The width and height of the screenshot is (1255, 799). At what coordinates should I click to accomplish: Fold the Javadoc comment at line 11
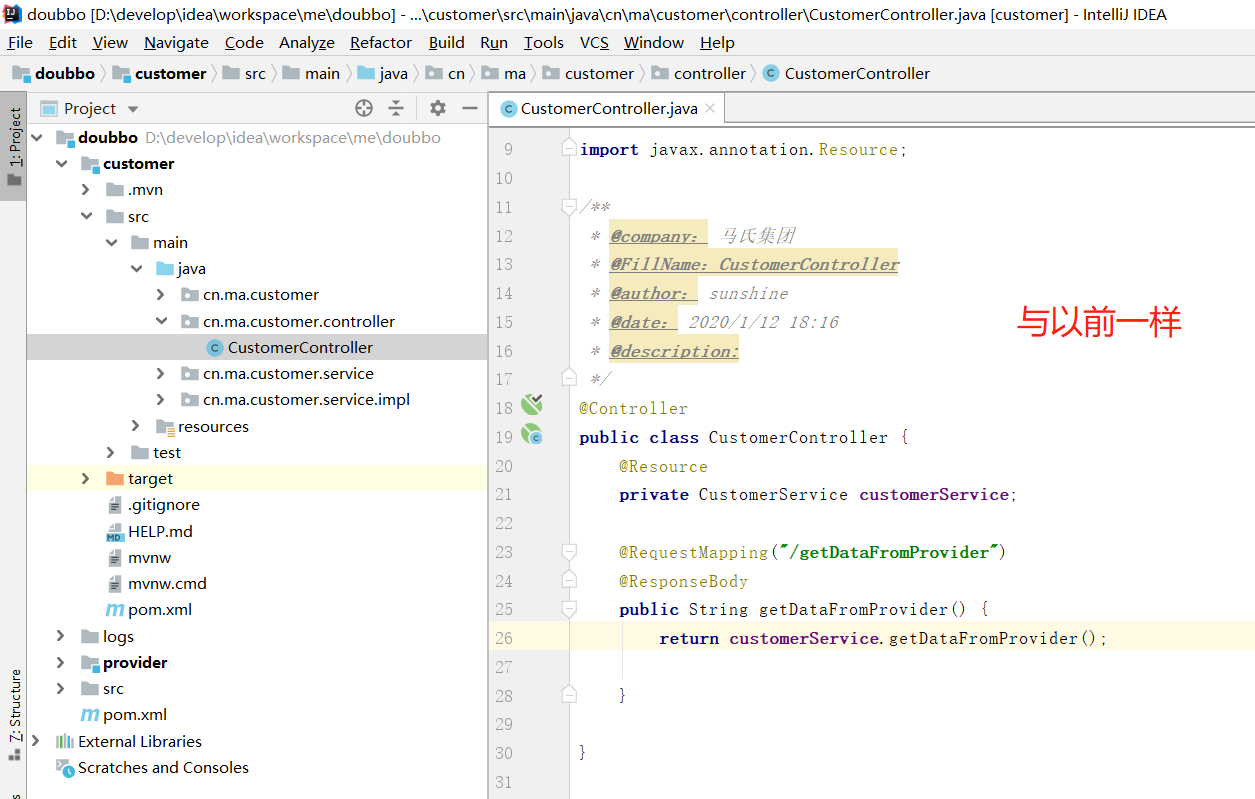click(x=569, y=207)
